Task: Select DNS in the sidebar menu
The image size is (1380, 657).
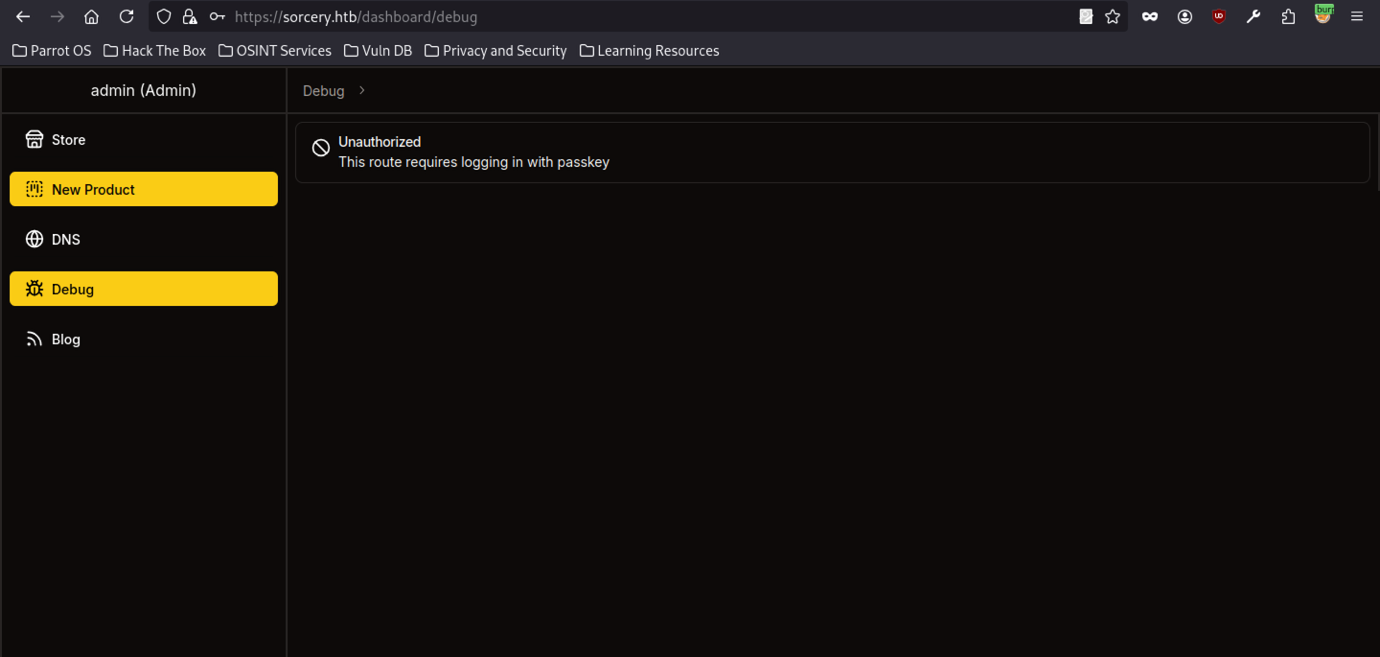Action: click(65, 240)
